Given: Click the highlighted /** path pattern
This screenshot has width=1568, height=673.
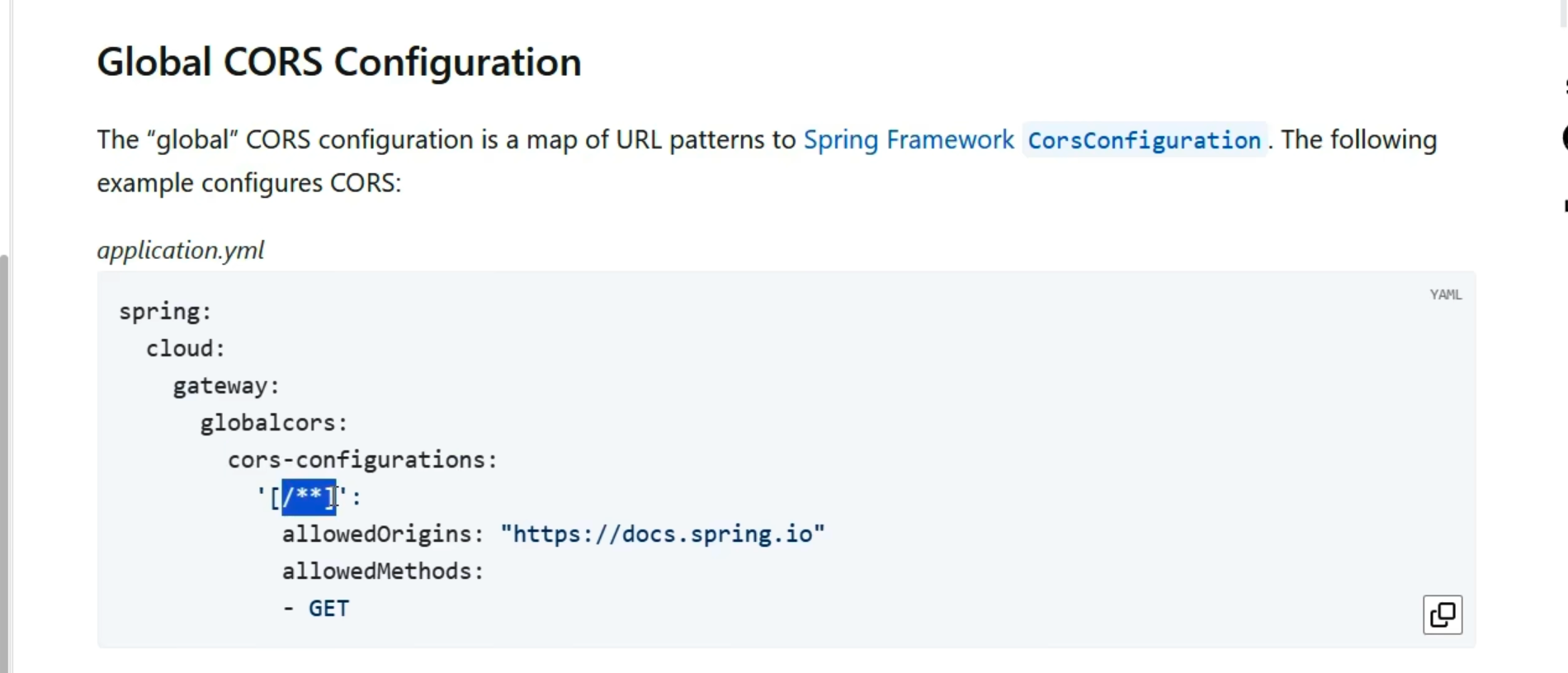Looking at the screenshot, I should (307, 497).
